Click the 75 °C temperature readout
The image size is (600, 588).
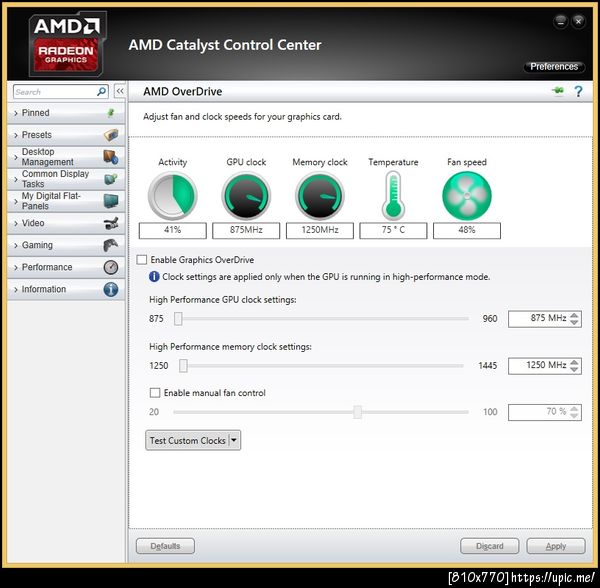393,230
